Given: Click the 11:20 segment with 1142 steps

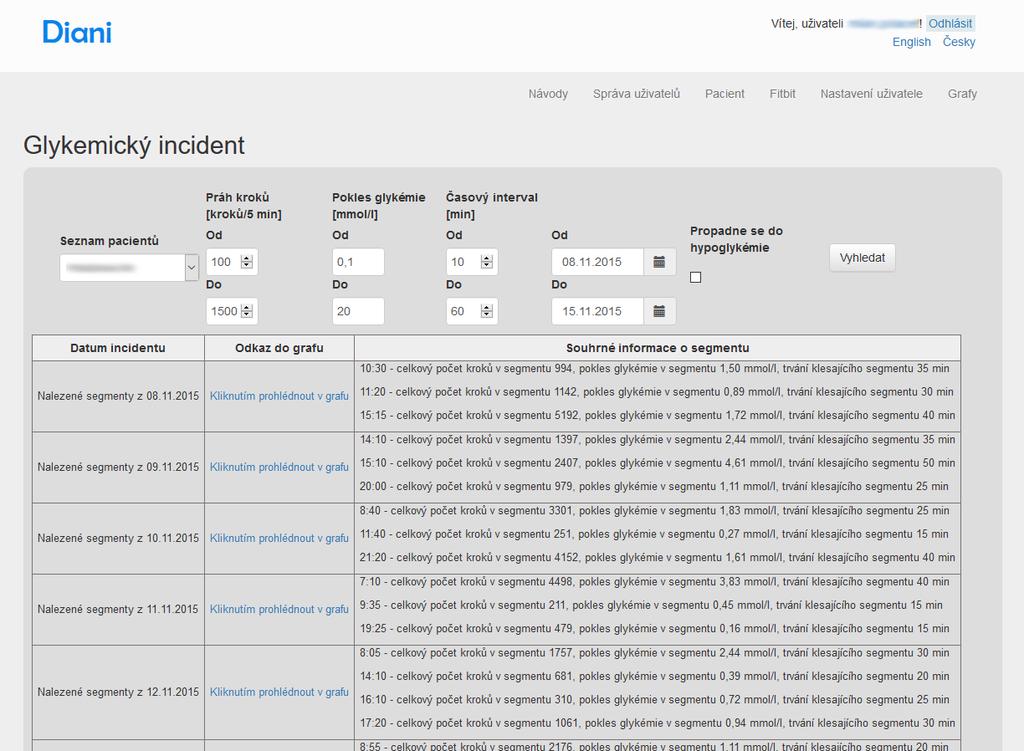Looking at the screenshot, I should point(656,392).
